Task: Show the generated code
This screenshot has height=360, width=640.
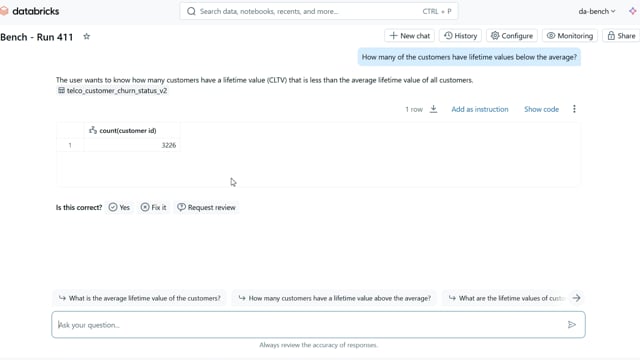Action: [x=541, y=109]
